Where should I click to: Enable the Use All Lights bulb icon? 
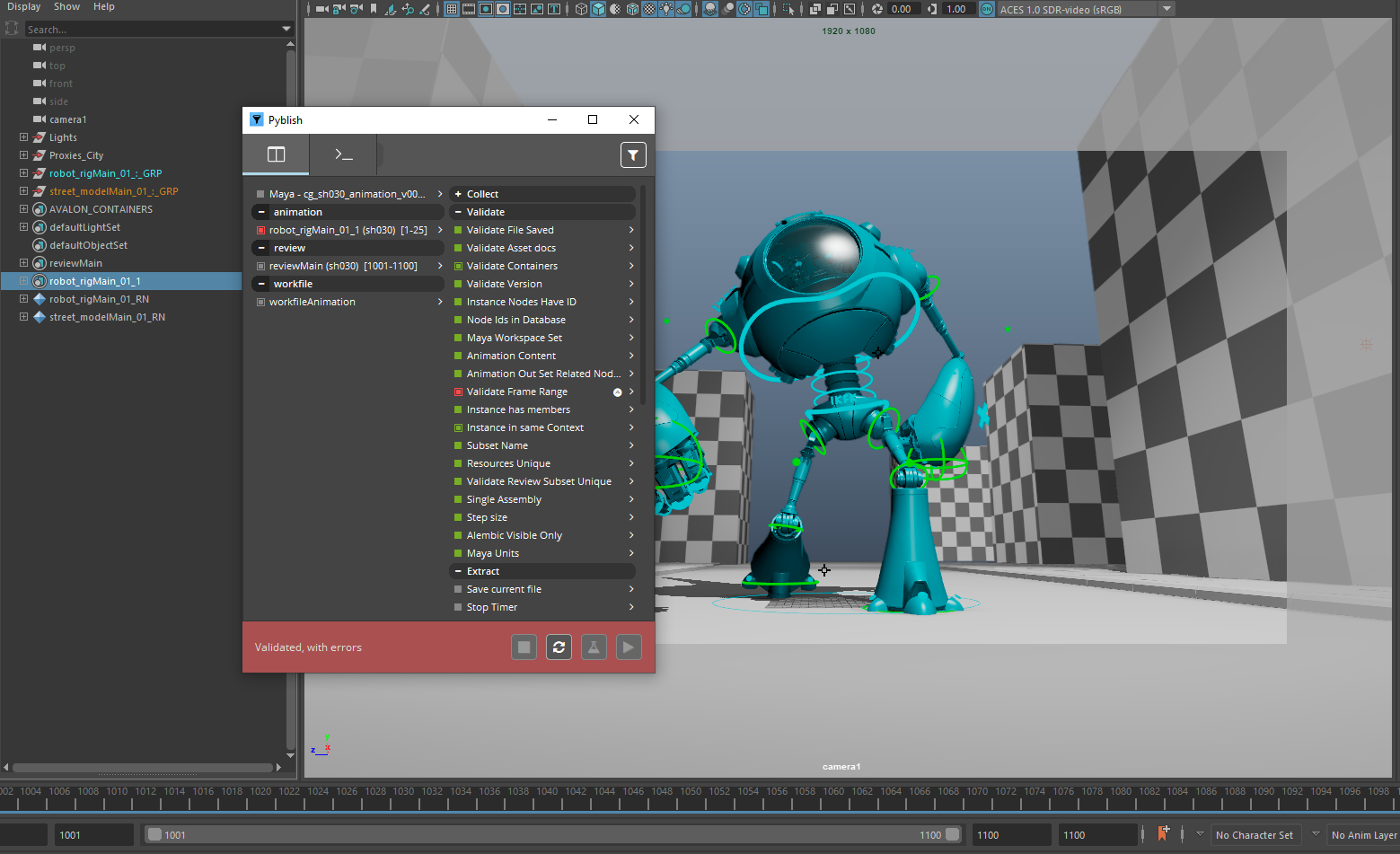668,9
